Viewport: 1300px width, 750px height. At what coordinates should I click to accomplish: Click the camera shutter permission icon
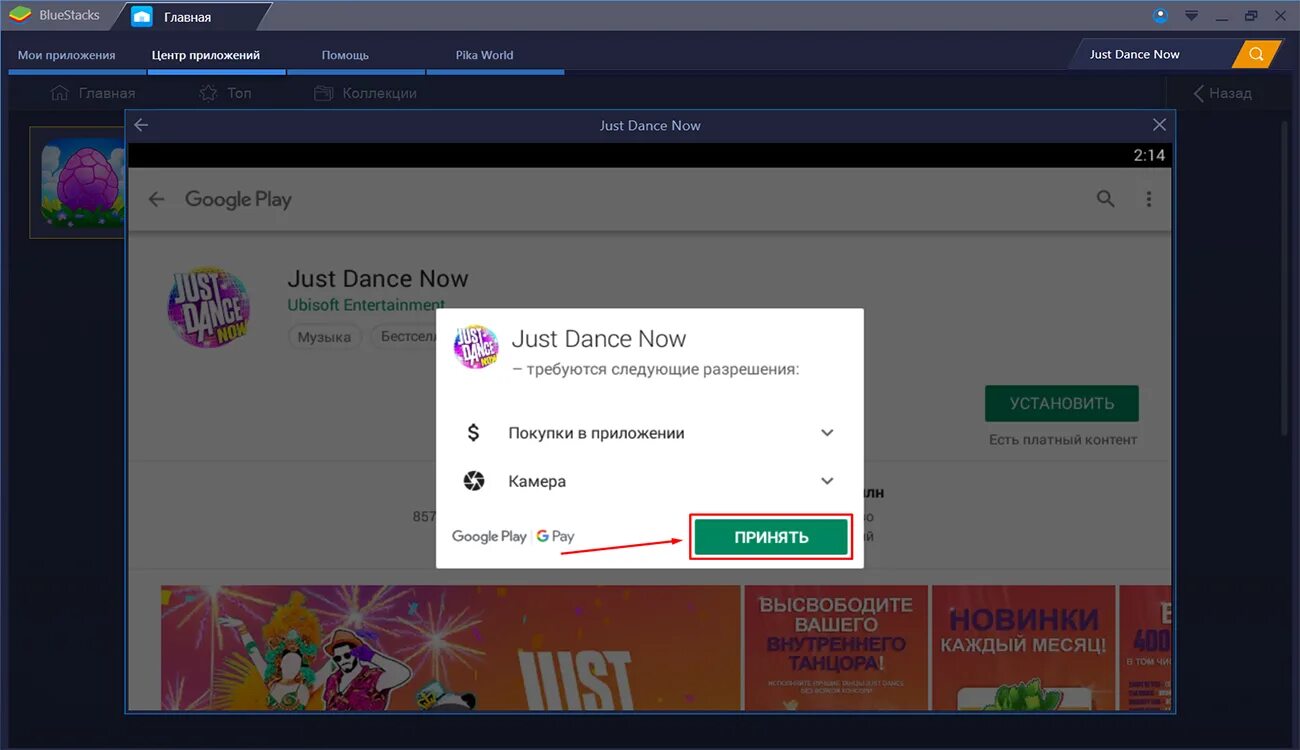click(474, 481)
